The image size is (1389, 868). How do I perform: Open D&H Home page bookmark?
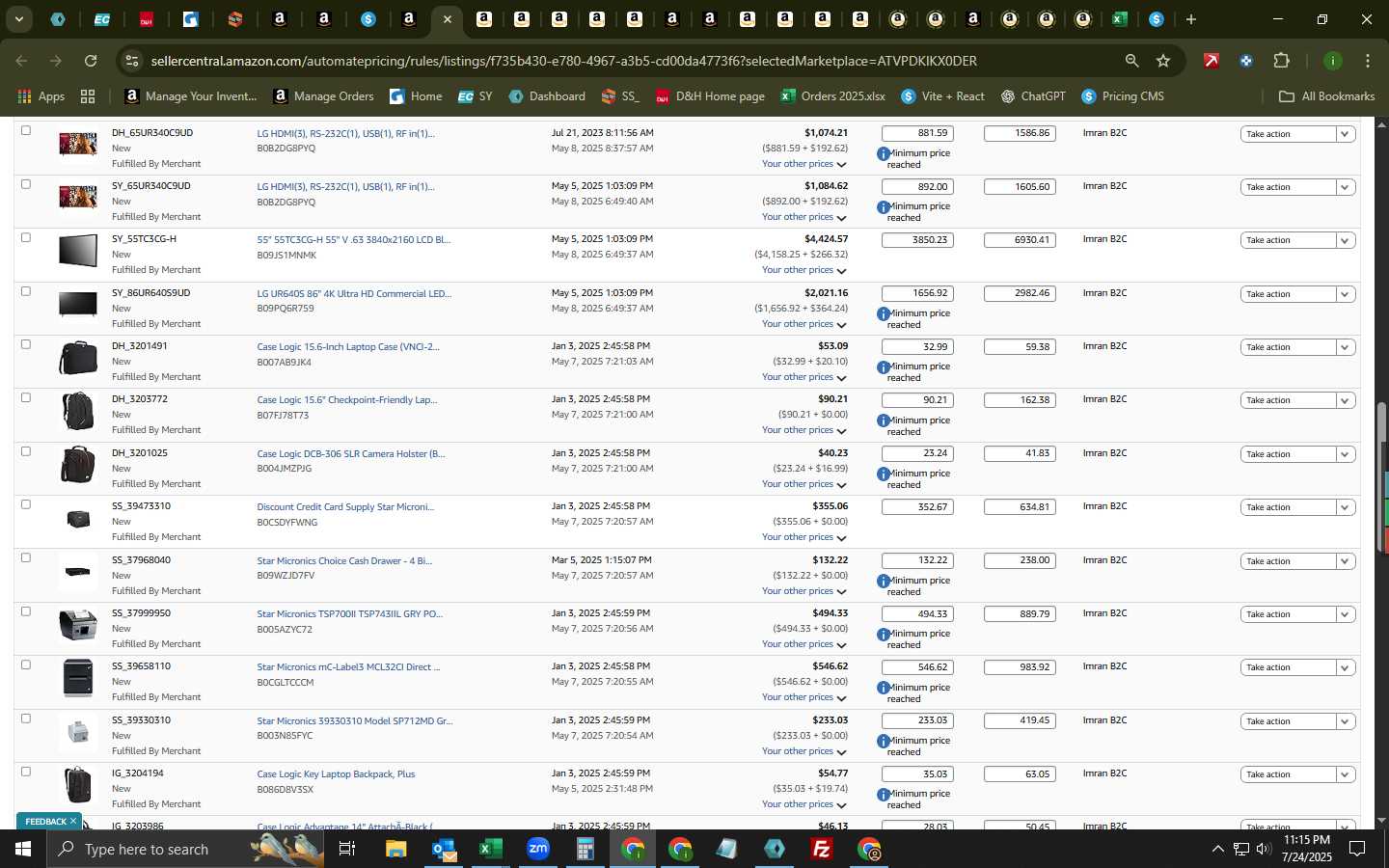click(710, 96)
